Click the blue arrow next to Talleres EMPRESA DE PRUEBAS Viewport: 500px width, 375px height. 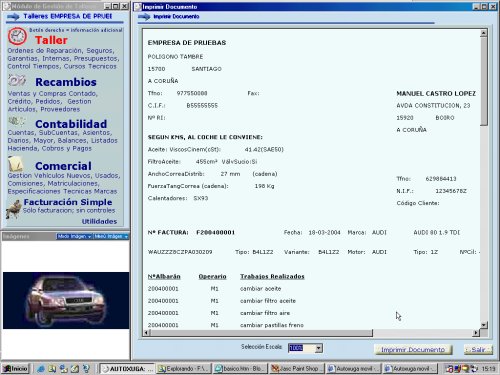pos(13,16)
